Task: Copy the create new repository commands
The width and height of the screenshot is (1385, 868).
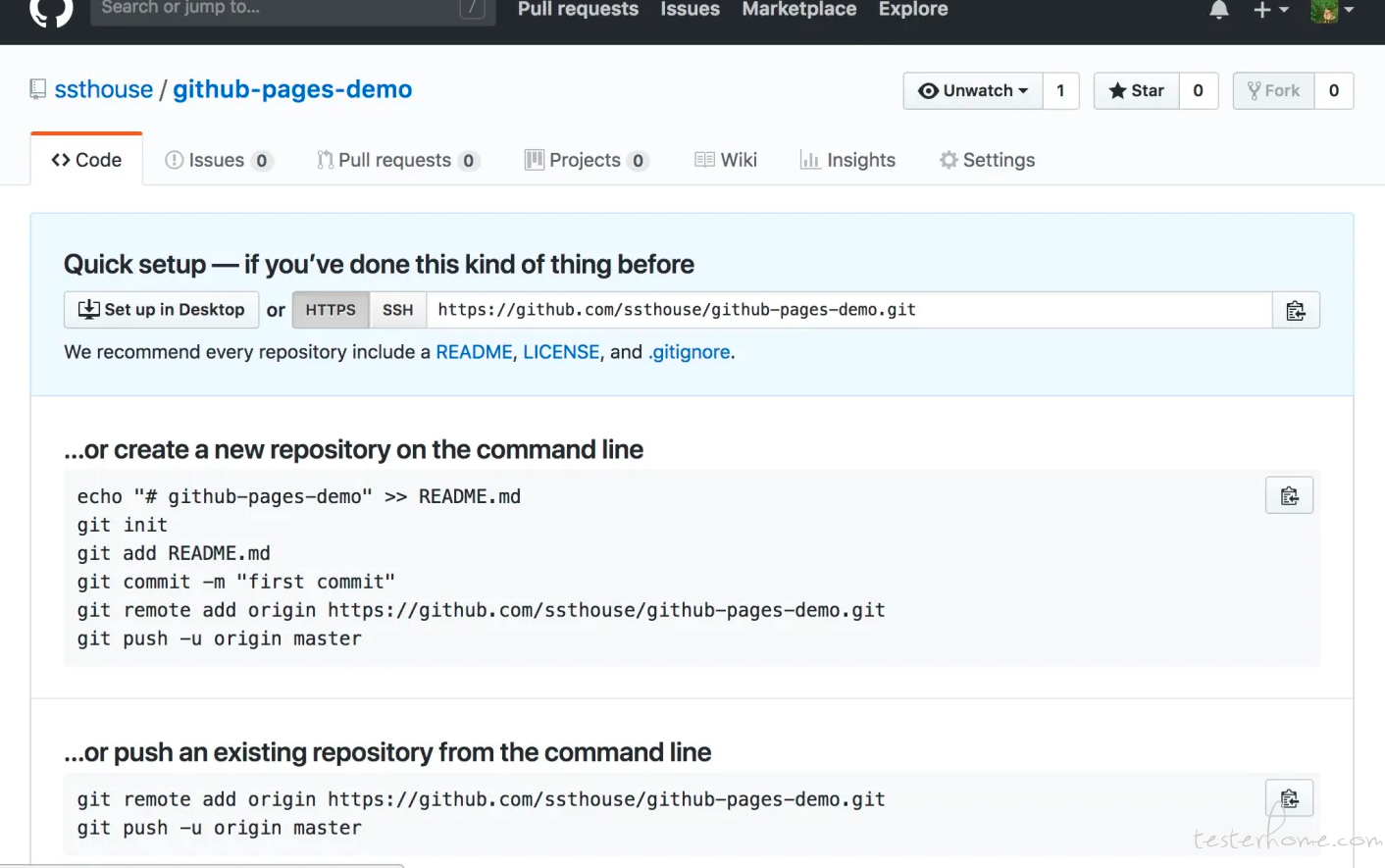Action: click(1290, 496)
